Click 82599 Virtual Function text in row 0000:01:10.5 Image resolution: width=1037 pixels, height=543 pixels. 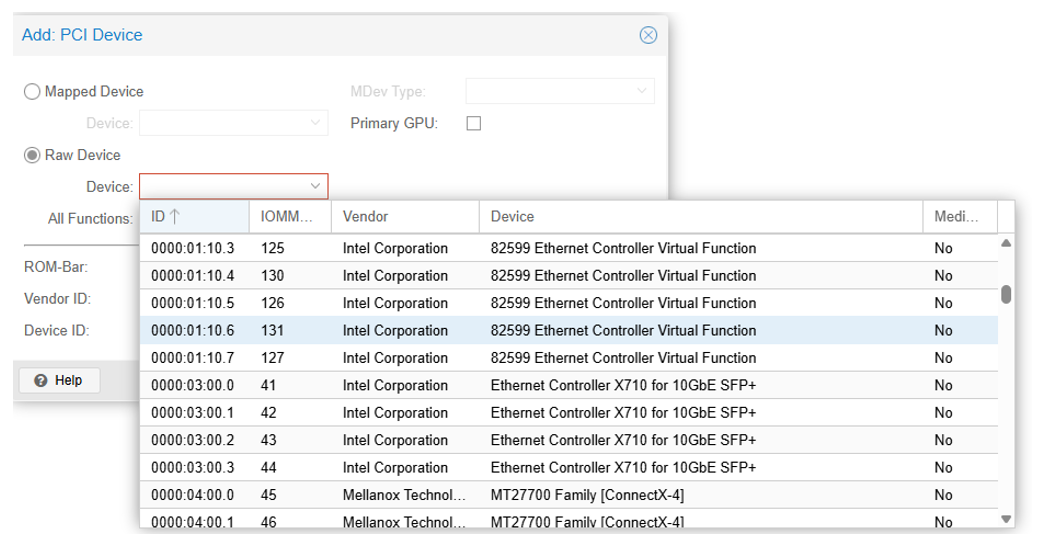pos(623,304)
